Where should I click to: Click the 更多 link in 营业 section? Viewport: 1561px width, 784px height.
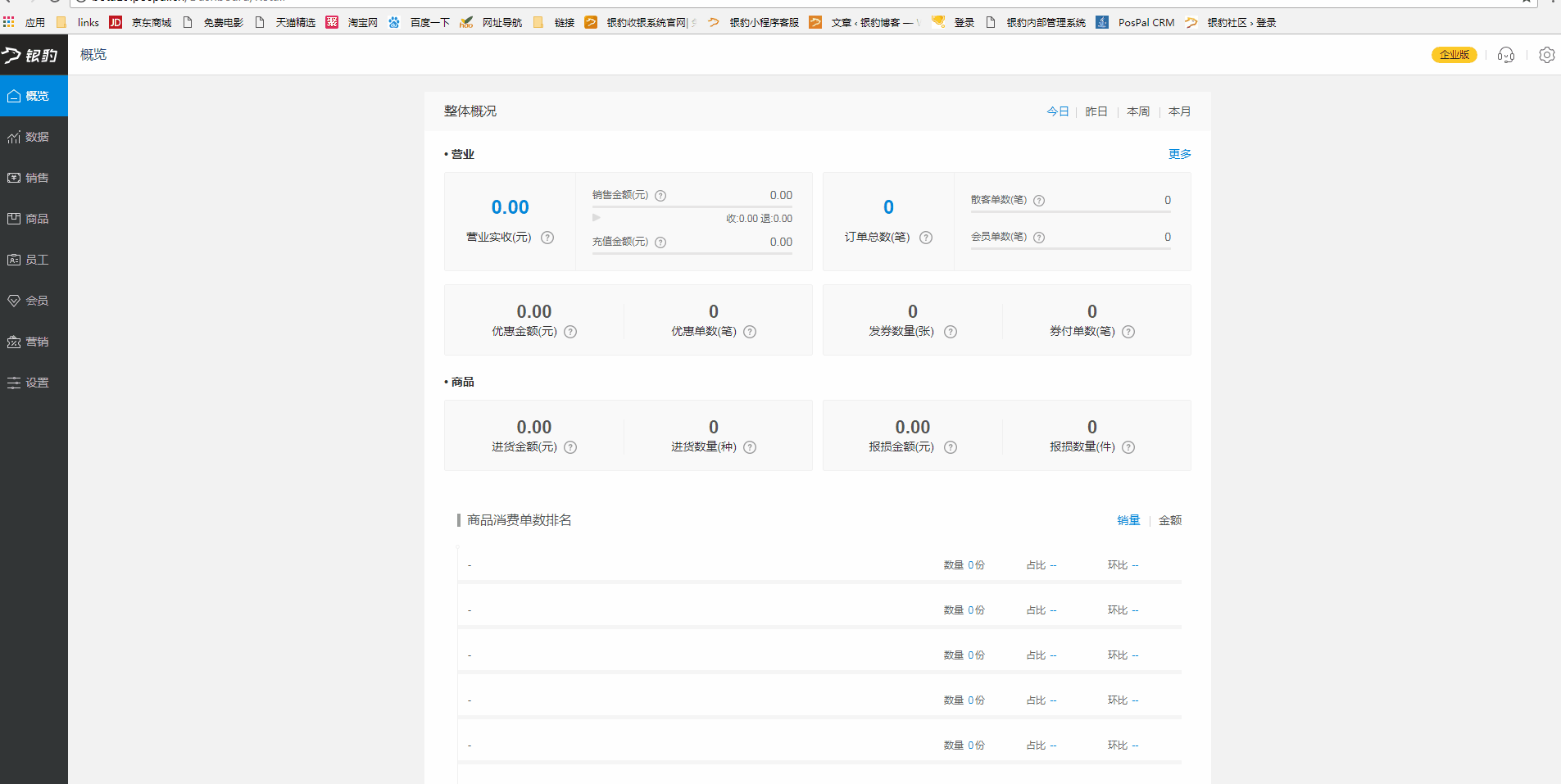tap(1179, 154)
